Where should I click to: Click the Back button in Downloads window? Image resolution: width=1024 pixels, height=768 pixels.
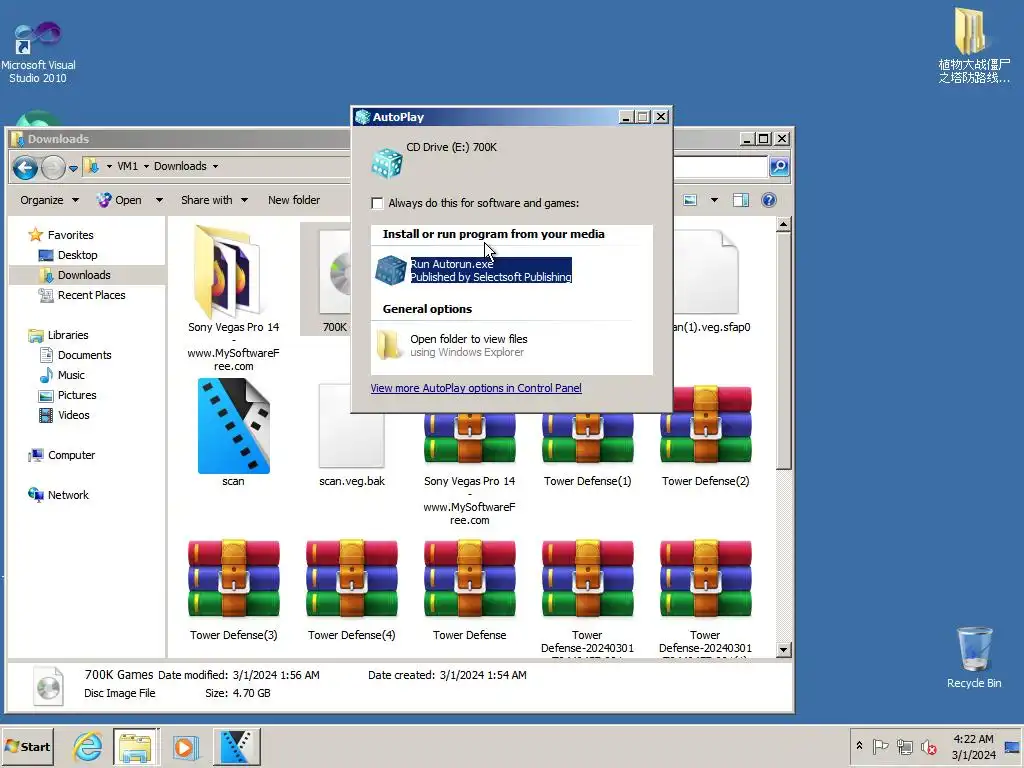[25, 168]
